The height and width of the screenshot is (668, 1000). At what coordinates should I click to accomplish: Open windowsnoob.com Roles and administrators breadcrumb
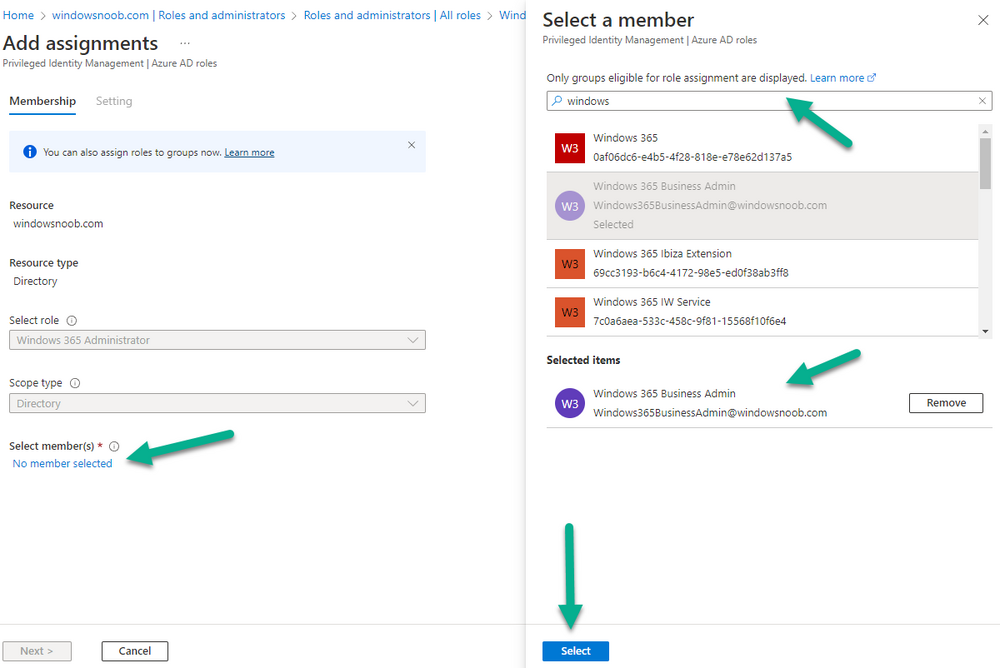(168, 15)
